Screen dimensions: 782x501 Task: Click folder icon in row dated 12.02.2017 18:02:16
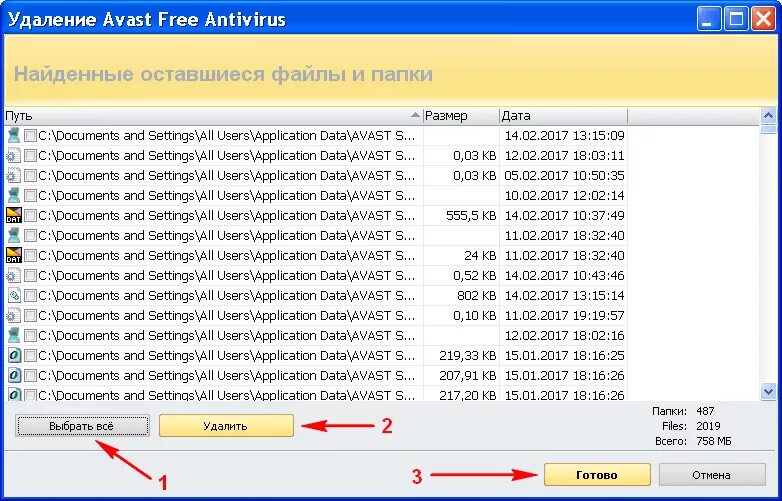[x=13, y=335]
